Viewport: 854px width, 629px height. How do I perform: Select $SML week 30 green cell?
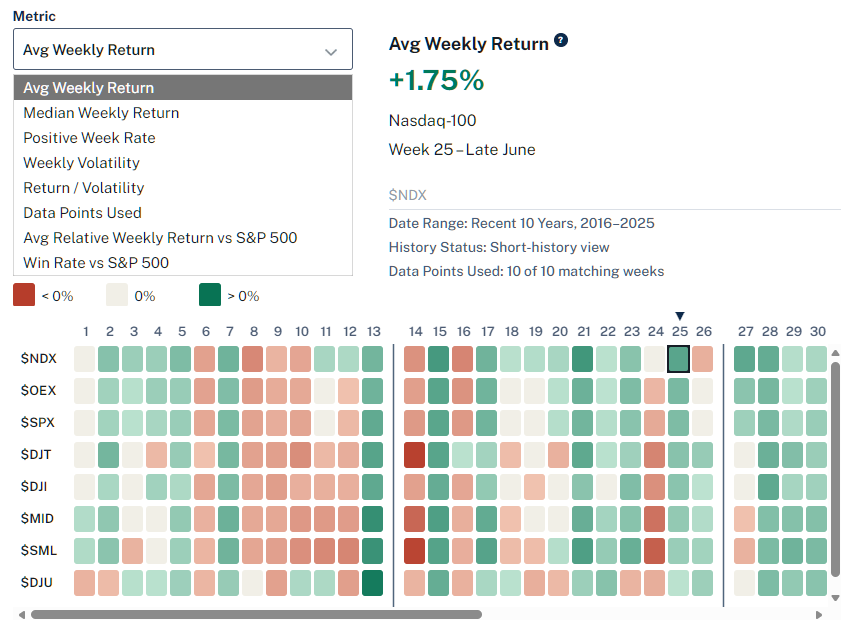pyautogui.click(x=816, y=551)
